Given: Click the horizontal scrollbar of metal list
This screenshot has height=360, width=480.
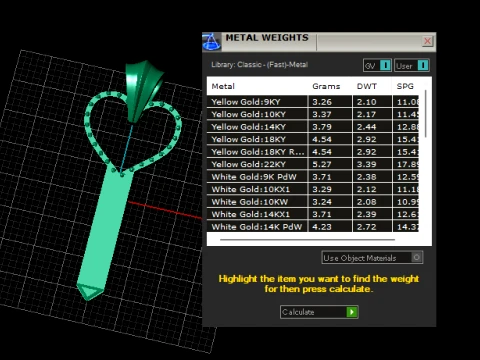Looking at the screenshot, I should [x=307, y=239].
